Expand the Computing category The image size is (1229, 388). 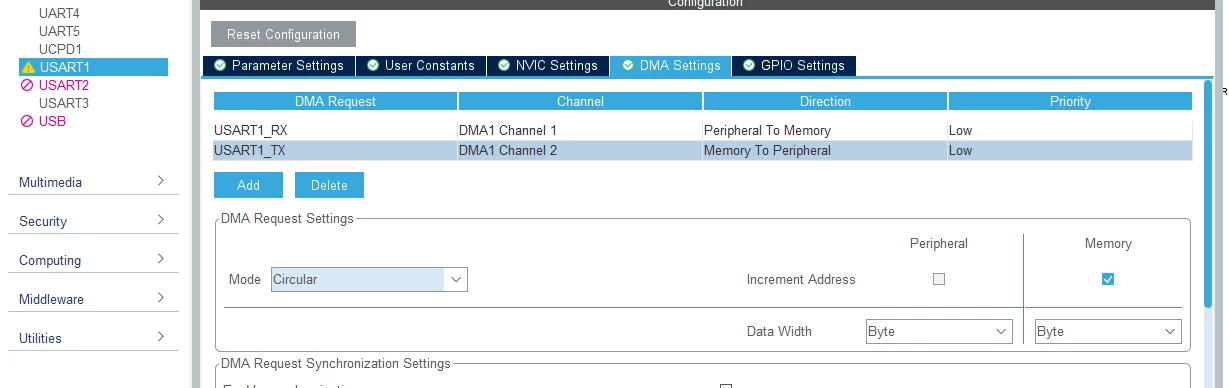pos(93,260)
